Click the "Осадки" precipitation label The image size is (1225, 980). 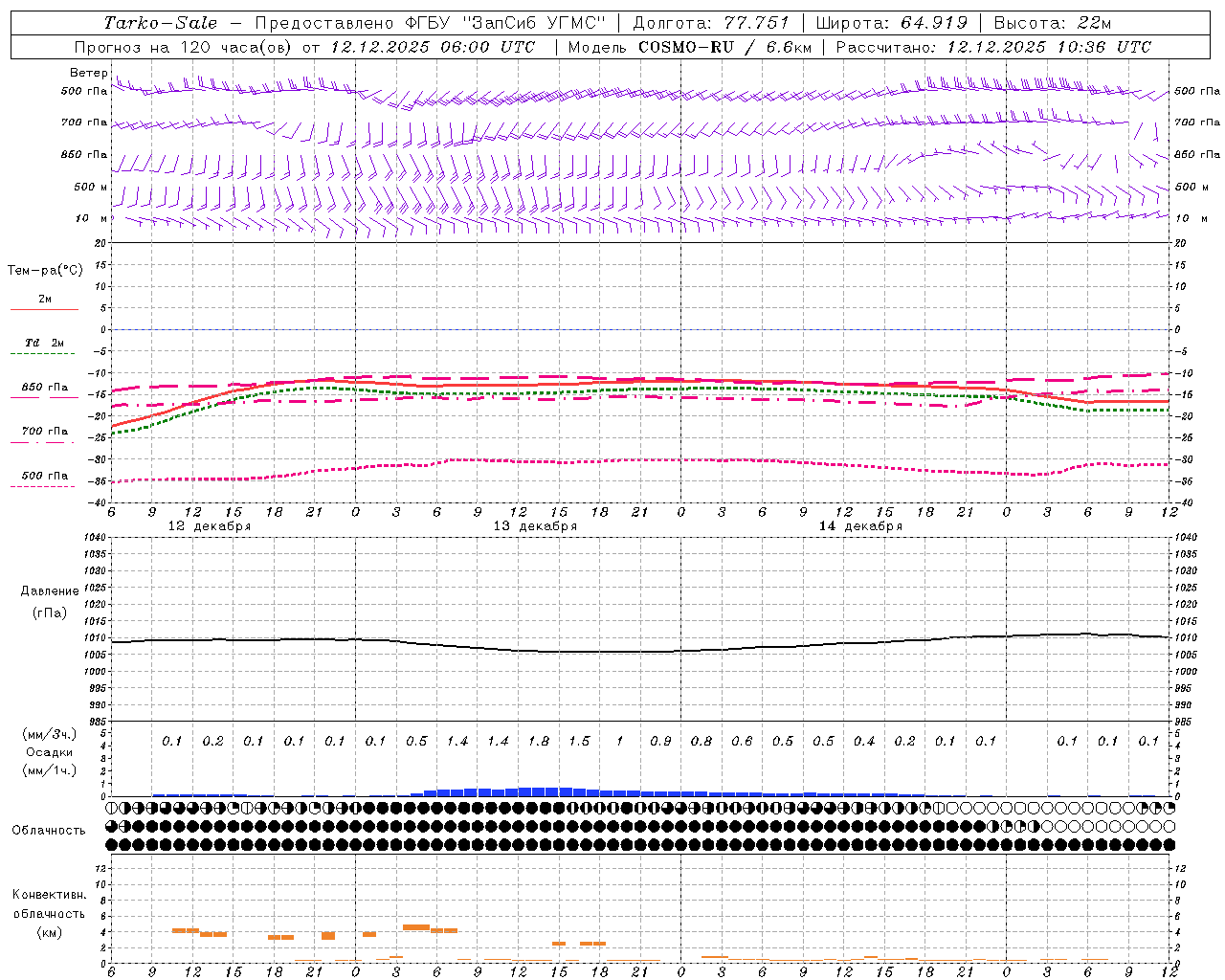[50, 752]
